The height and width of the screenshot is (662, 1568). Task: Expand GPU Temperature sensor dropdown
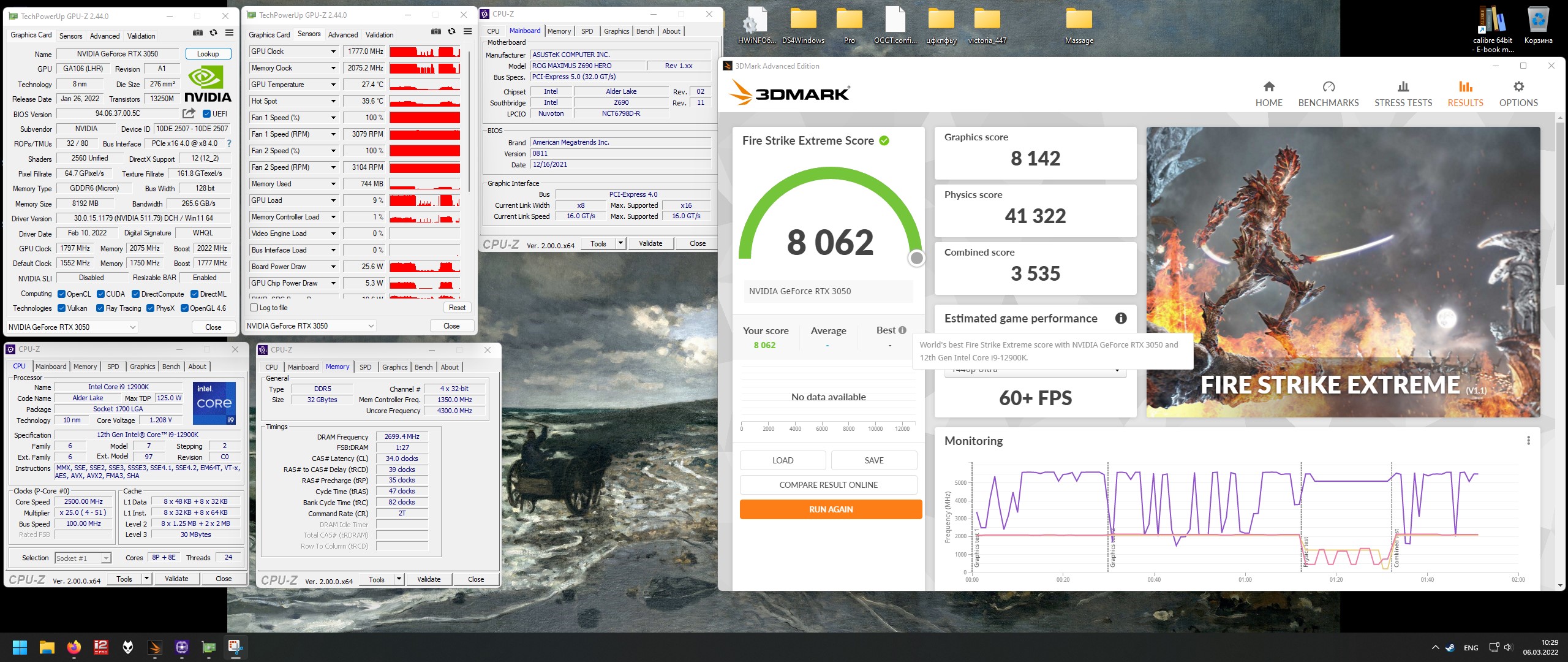click(333, 85)
